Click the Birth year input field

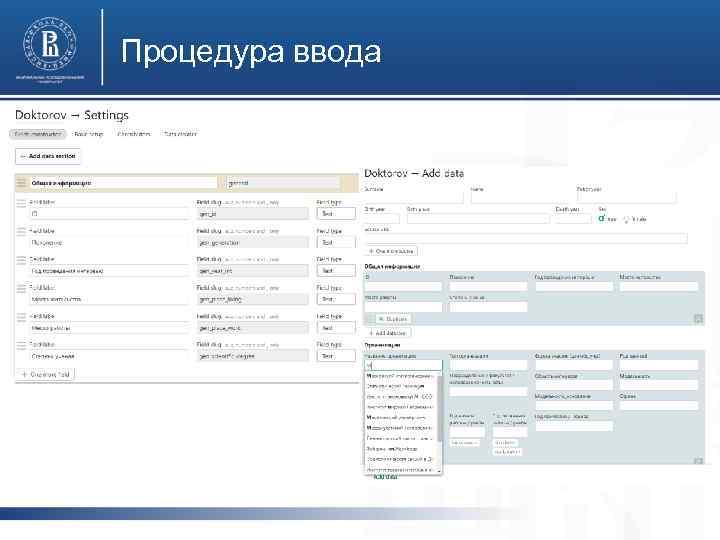(x=382, y=219)
